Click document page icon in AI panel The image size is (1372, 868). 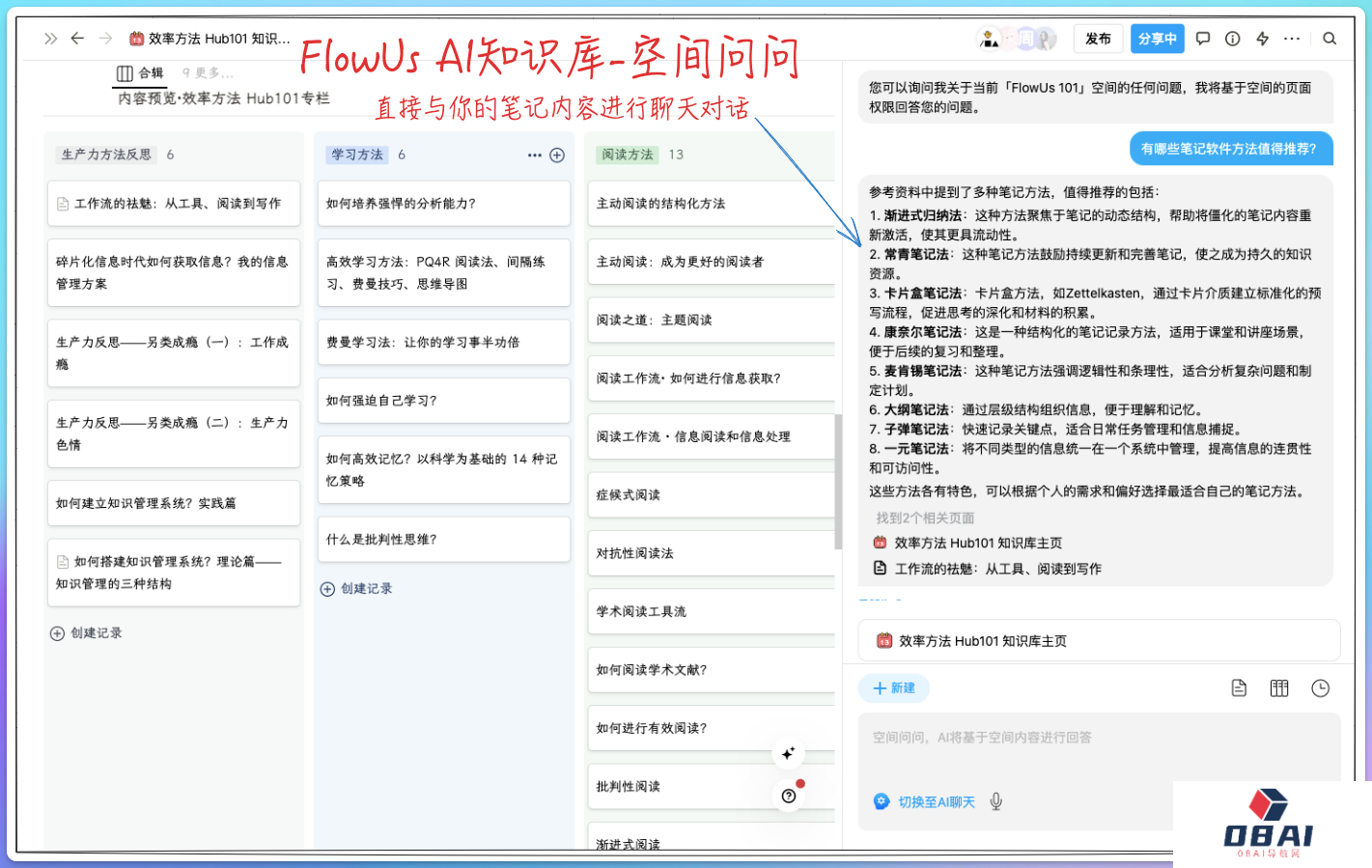click(1239, 687)
